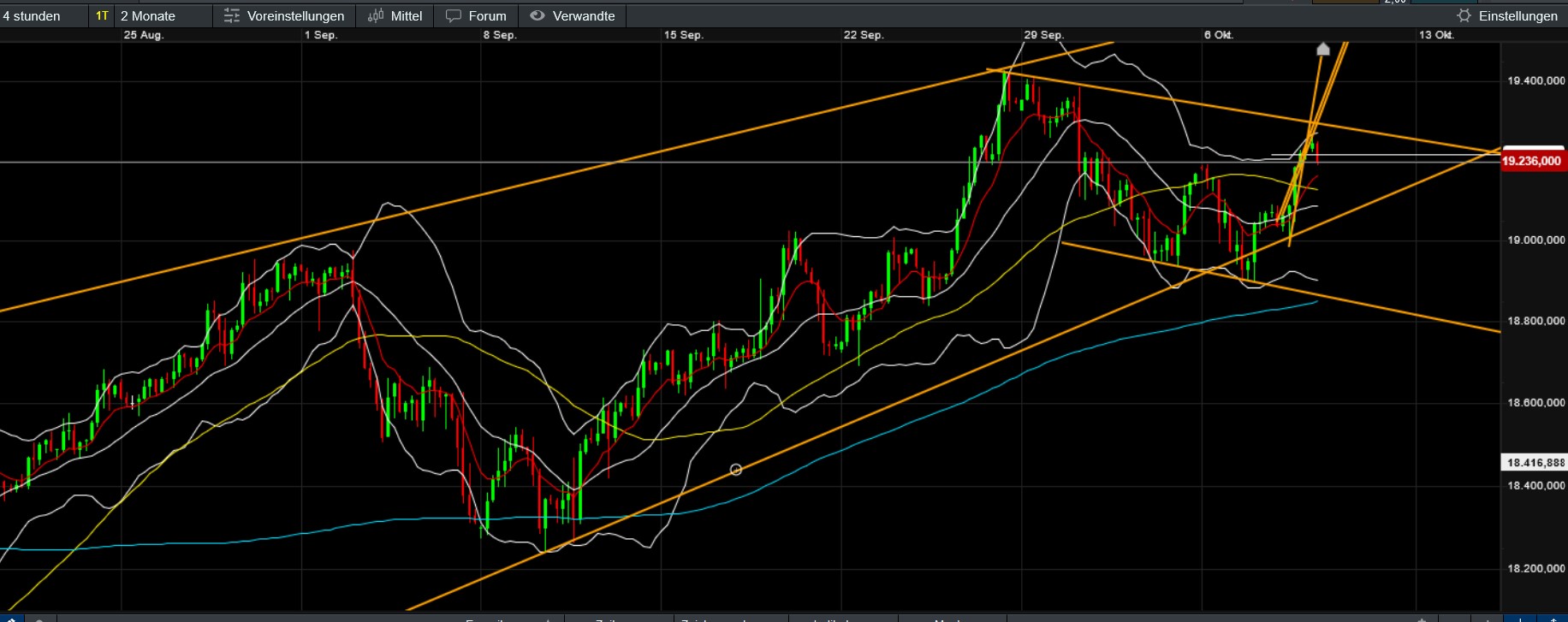Click the 19.000,000 price axis label
Viewport: 1568px width, 622px height.
coord(1535,240)
